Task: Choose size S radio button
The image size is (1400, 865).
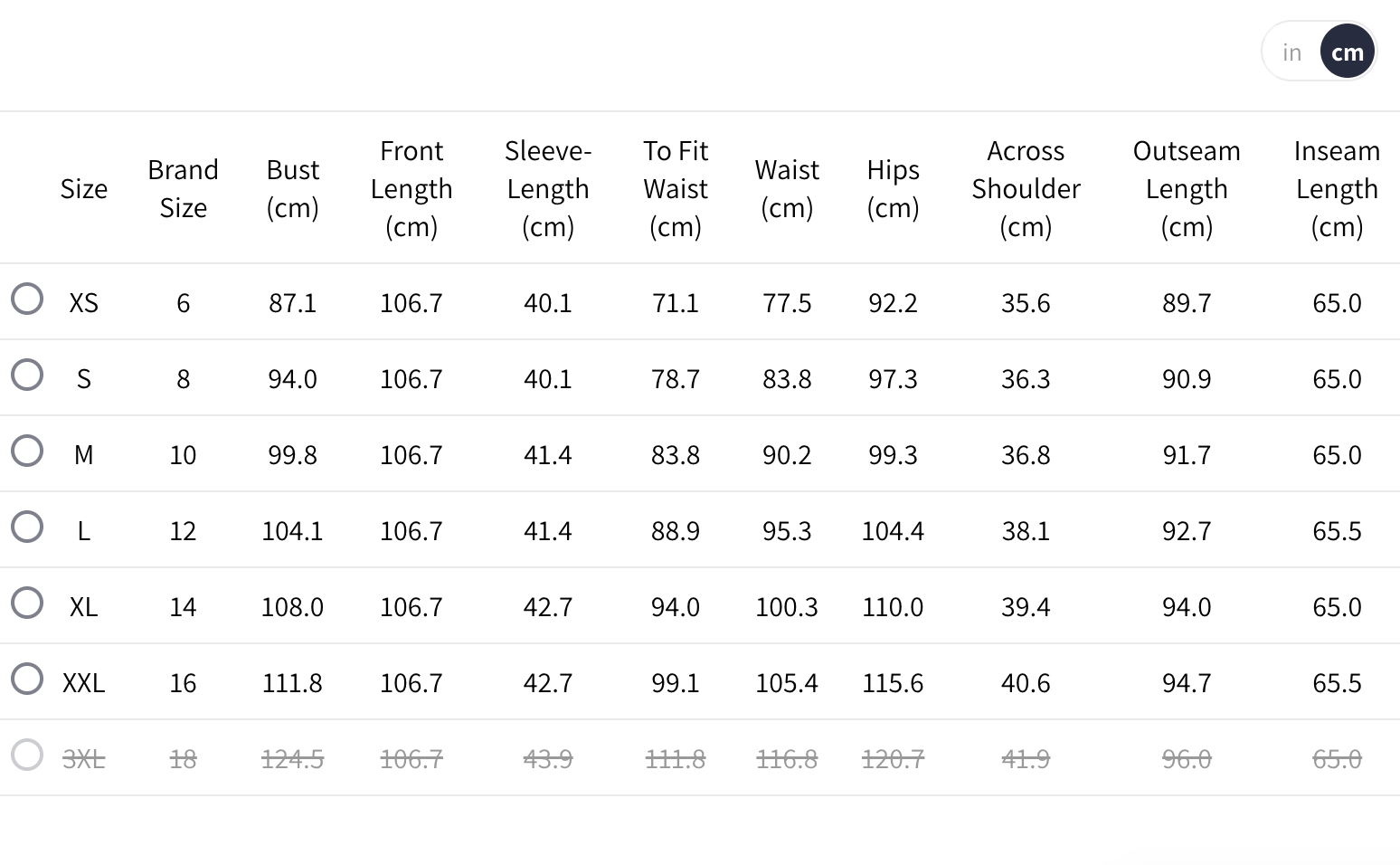Action: coord(27,375)
